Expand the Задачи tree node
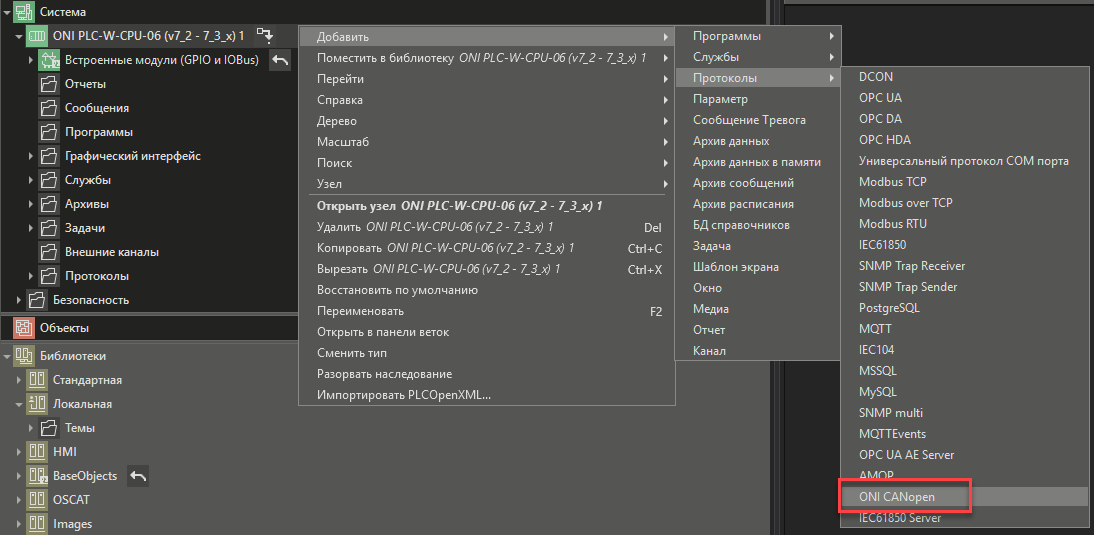 click(x=31, y=228)
